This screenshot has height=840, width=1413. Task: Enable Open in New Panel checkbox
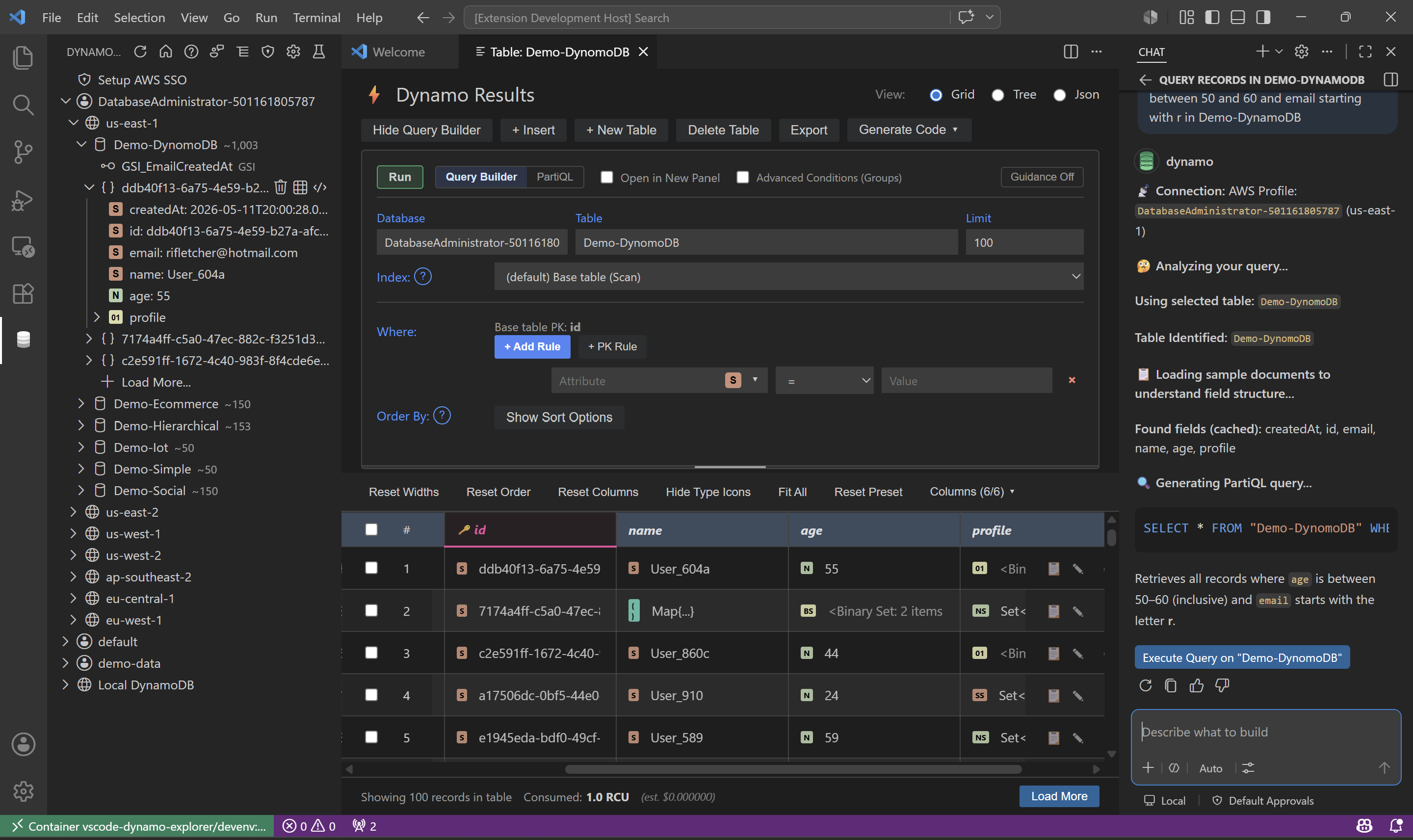click(606, 178)
